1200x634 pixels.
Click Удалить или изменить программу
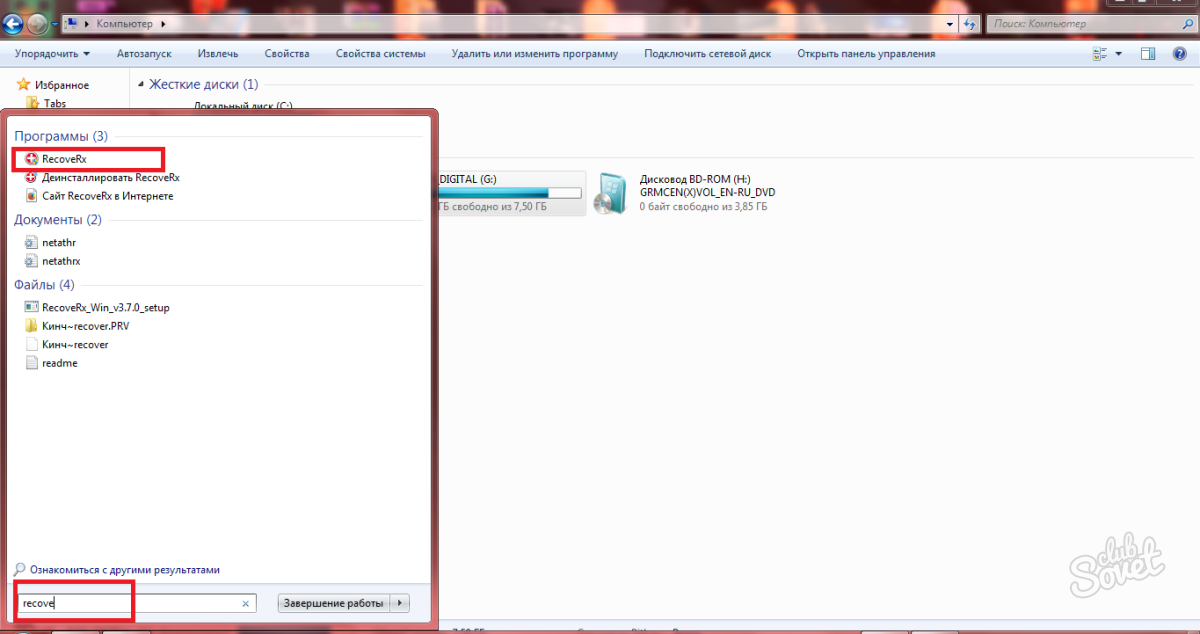pyautogui.click(x=534, y=54)
